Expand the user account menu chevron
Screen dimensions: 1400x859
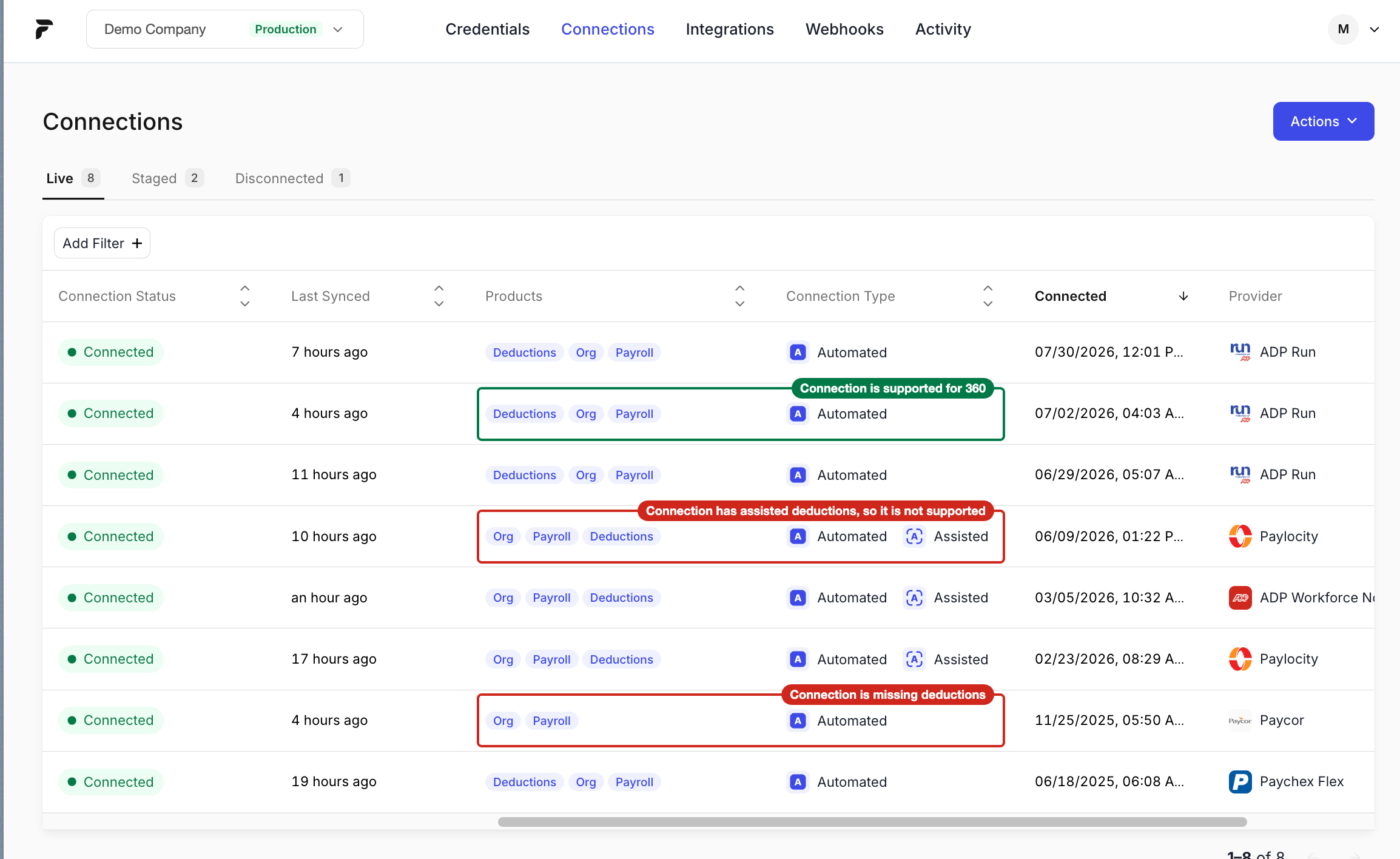point(1375,29)
